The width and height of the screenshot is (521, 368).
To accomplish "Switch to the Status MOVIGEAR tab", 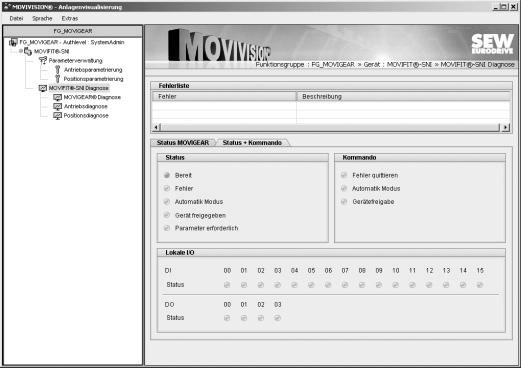I will (x=183, y=143).
